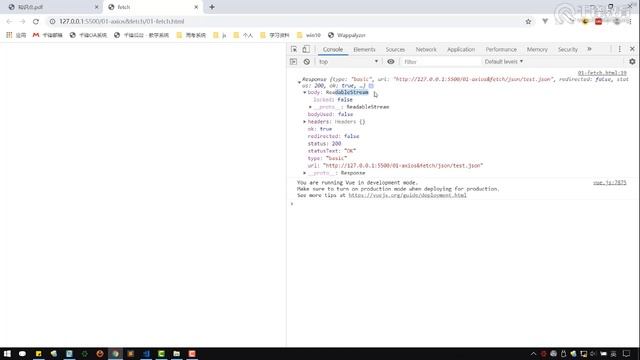Click the 'ok: true' property row
640x360 pixels.
pyautogui.click(x=320, y=129)
